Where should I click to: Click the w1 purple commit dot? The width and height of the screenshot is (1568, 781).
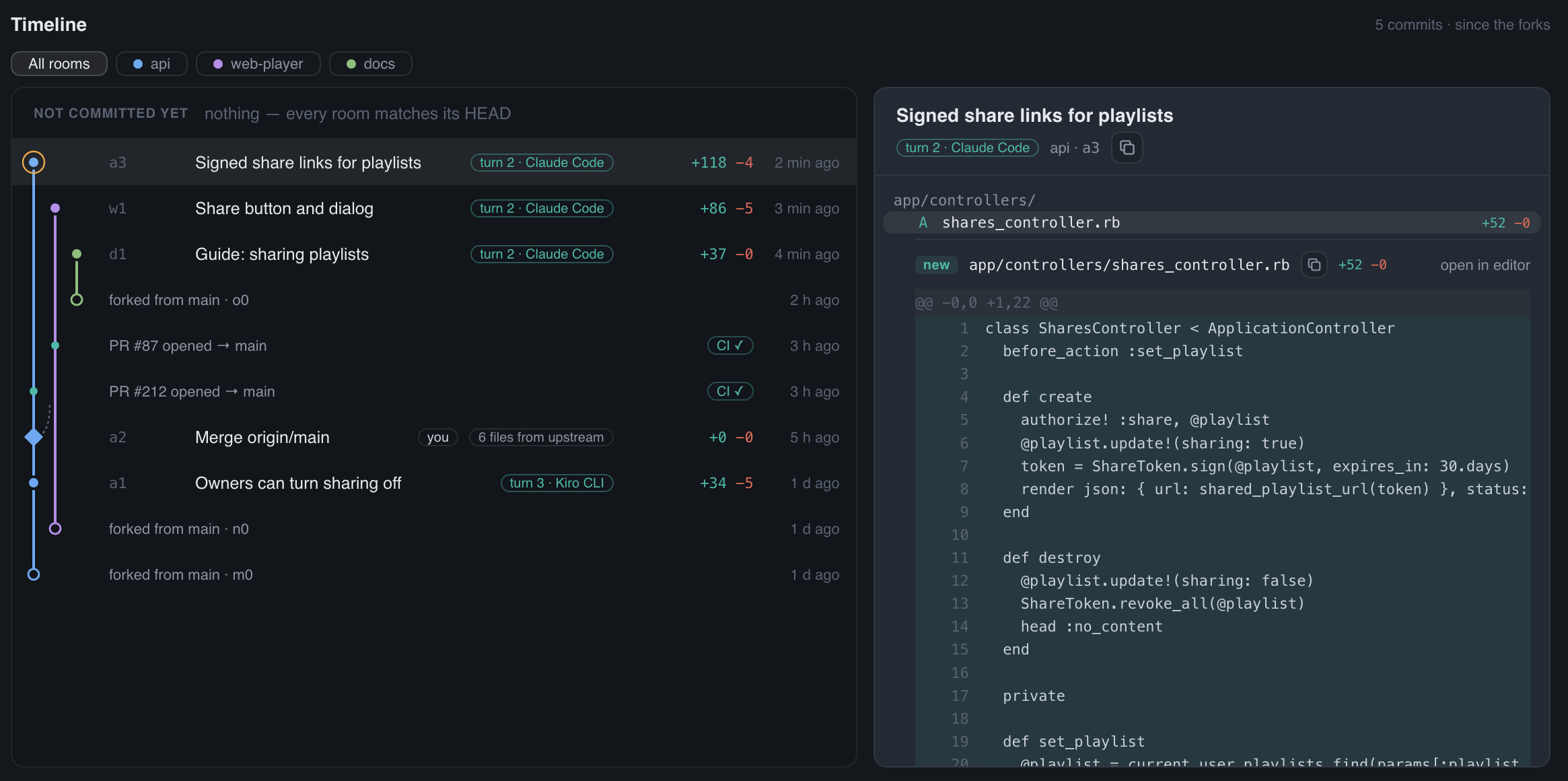(x=55, y=208)
